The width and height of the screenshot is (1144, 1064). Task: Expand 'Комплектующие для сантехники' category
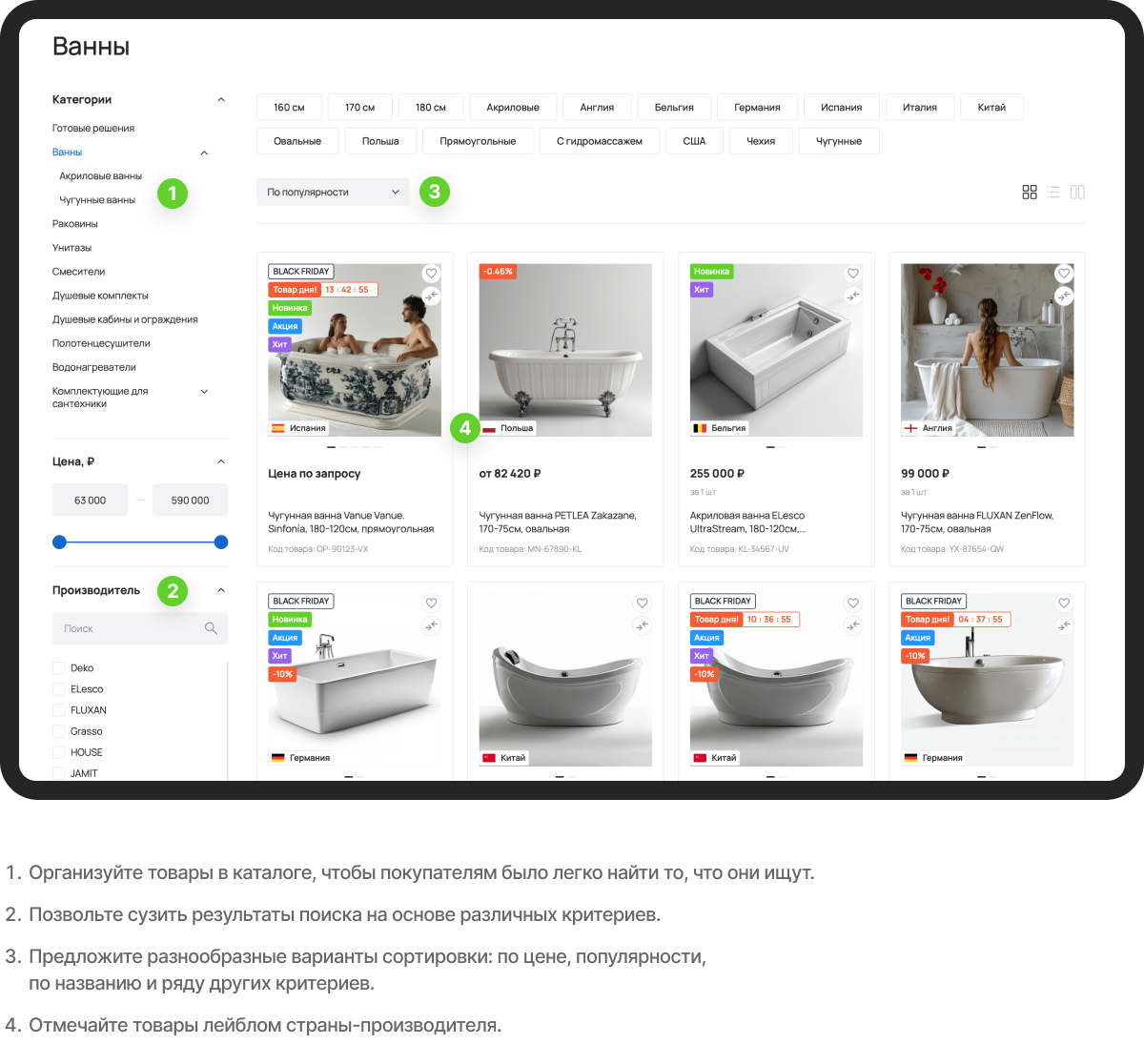[204, 392]
